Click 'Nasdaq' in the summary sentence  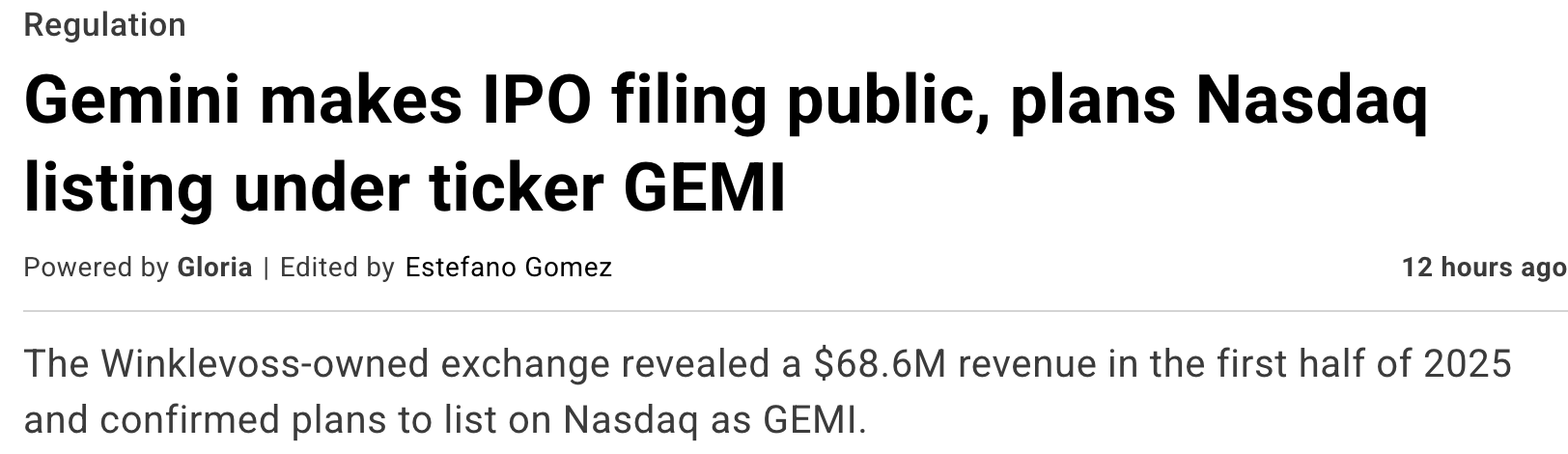630,420
